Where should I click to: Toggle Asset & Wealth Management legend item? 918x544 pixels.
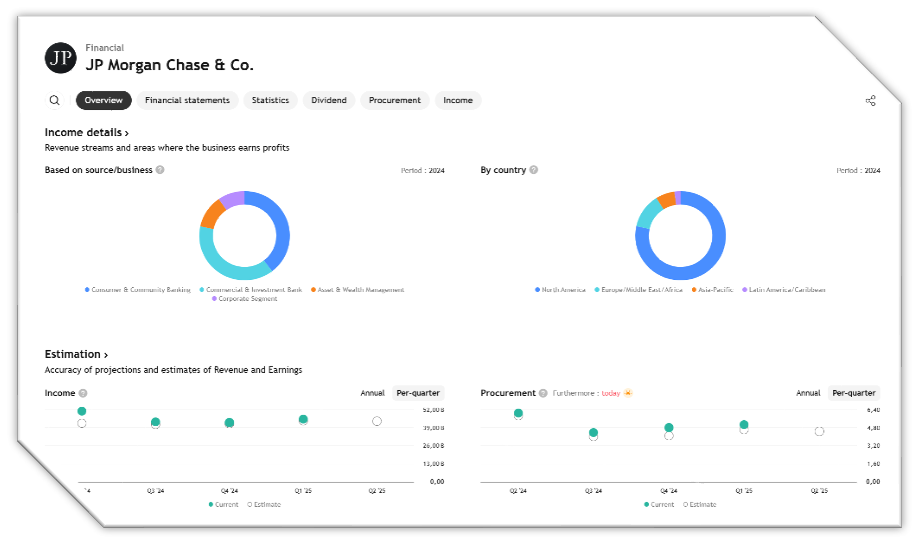(357, 290)
